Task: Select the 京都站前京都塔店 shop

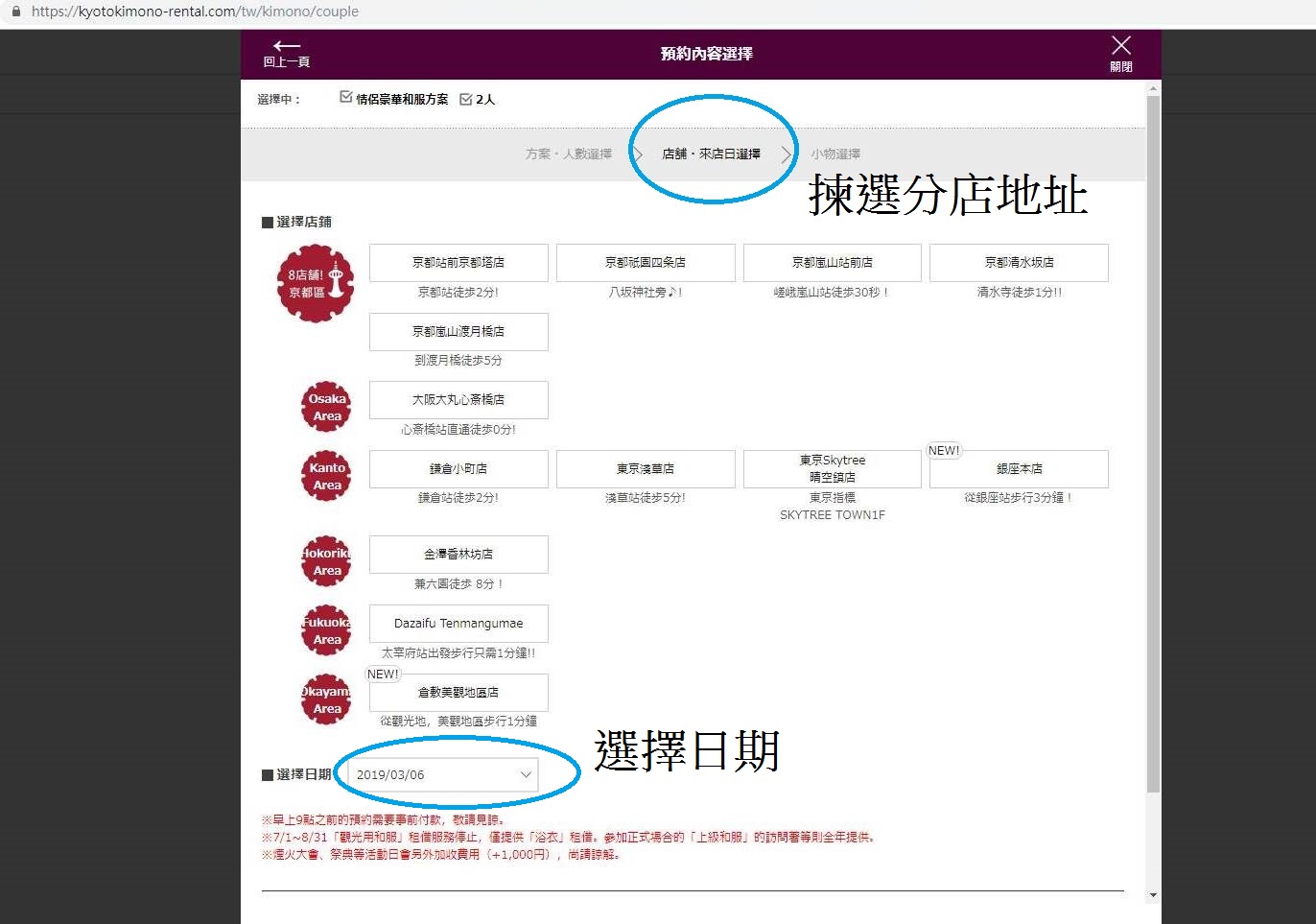Action: 458,262
